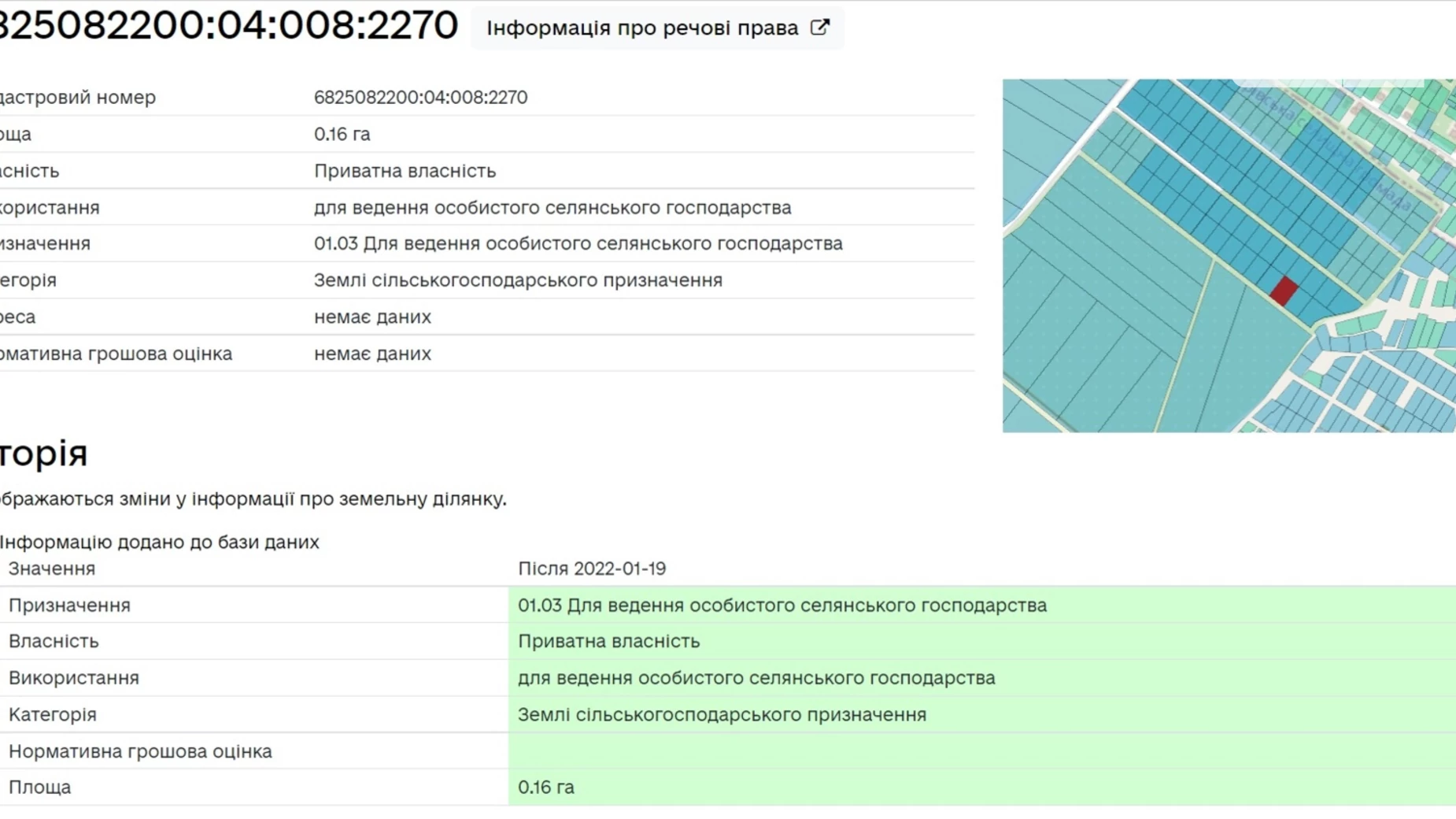Click the green 0.16 га cell in history

(x=982, y=787)
